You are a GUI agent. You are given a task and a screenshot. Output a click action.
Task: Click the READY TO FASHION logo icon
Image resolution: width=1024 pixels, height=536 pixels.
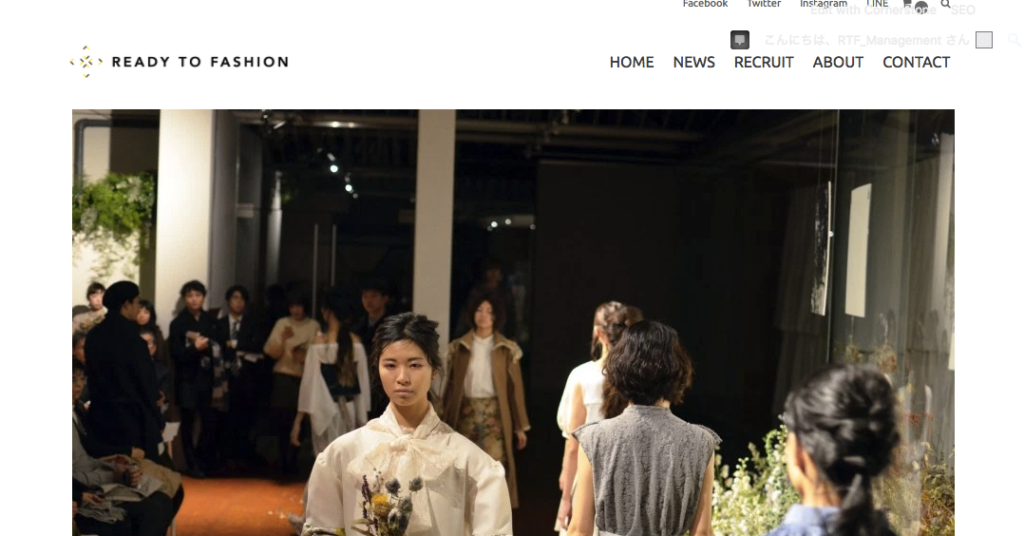point(86,62)
